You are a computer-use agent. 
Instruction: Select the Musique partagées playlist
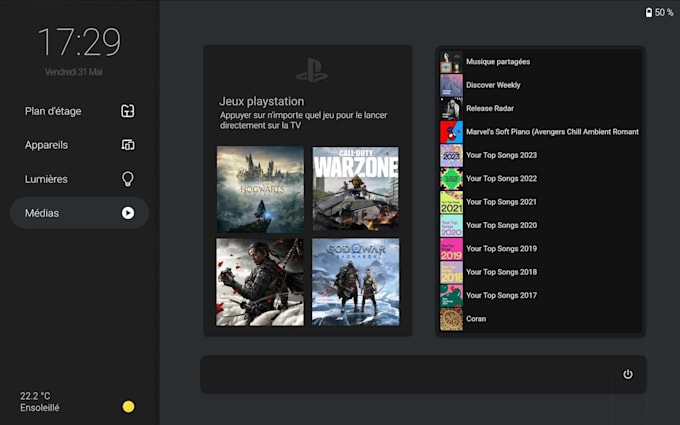pyautogui.click(x=540, y=62)
